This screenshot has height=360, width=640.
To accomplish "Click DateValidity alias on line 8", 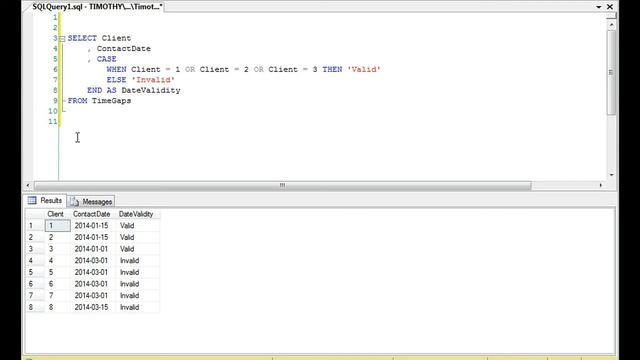I will (x=151, y=90).
